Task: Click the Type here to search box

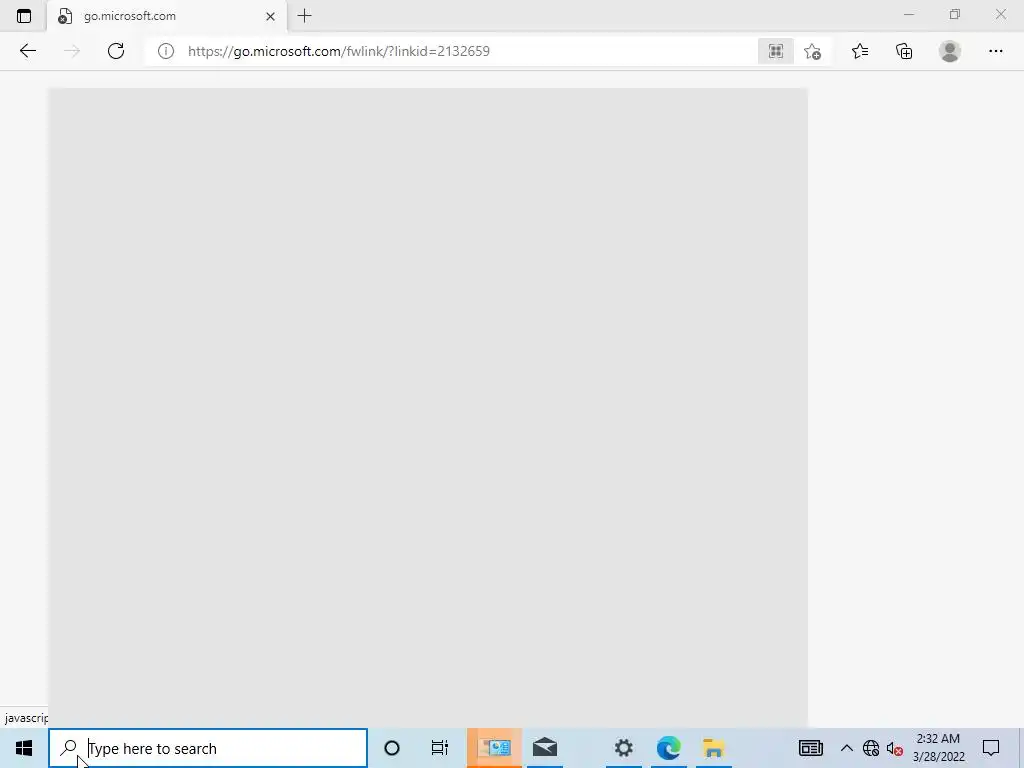Action: 208,748
